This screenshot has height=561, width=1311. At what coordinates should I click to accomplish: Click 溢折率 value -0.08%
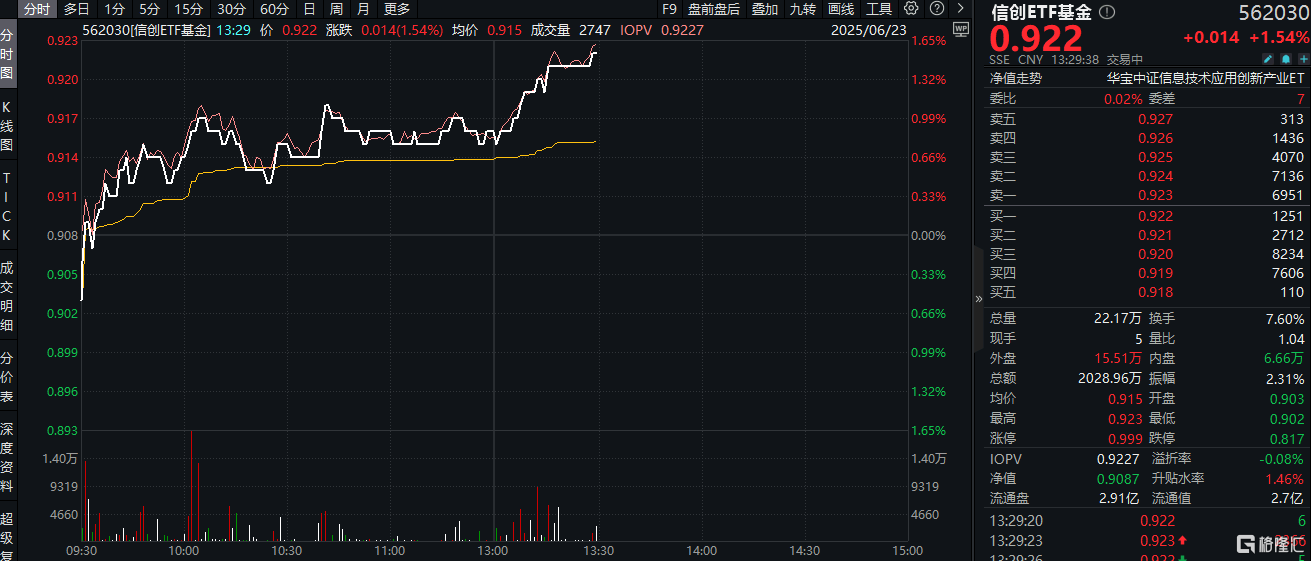pos(1283,457)
